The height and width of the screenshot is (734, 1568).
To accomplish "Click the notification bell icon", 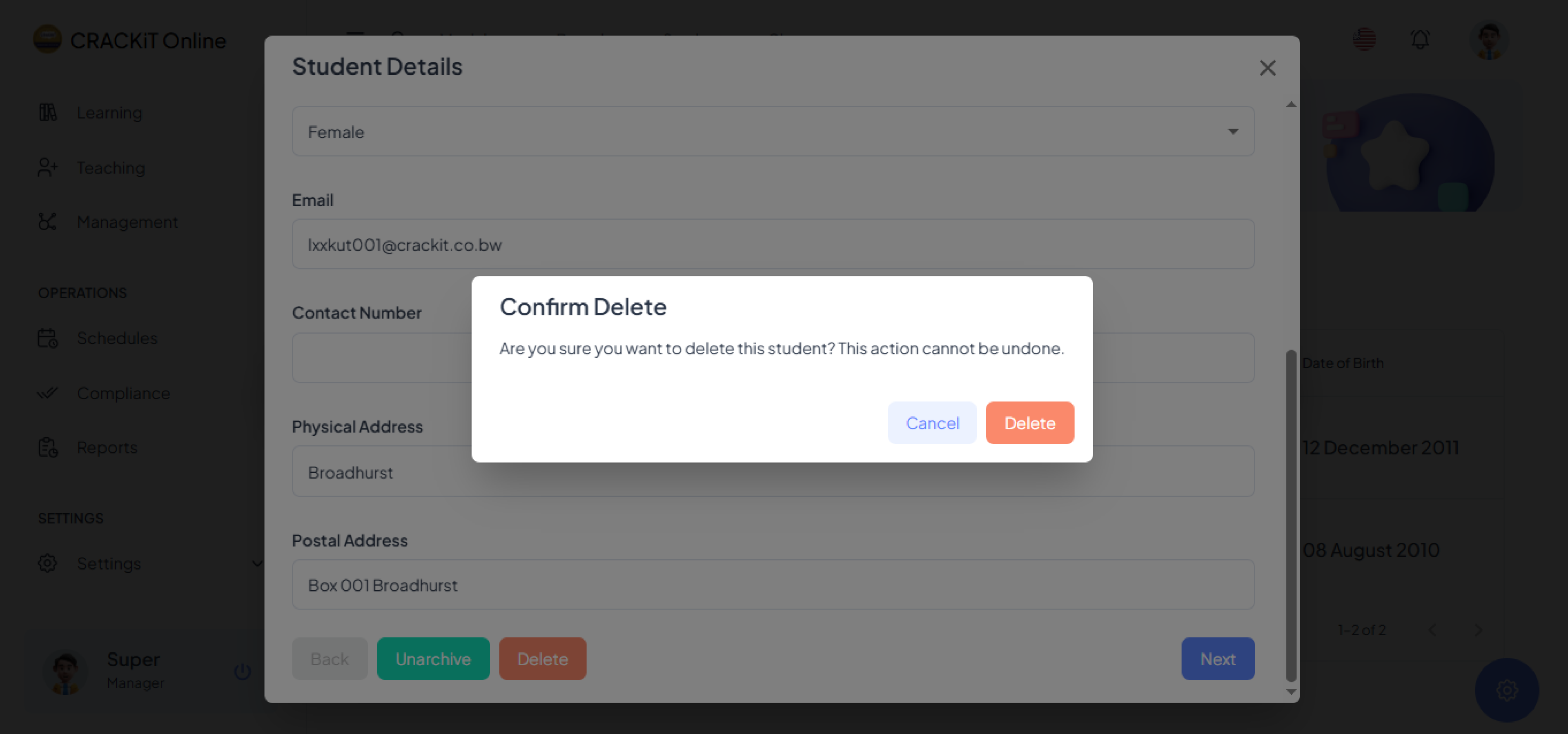I will [1420, 40].
